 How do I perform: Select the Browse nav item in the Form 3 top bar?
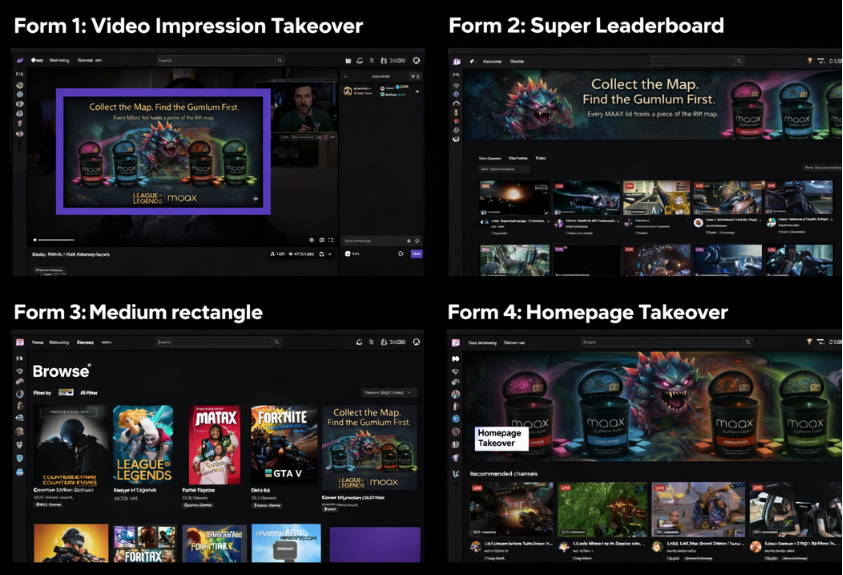click(85, 342)
